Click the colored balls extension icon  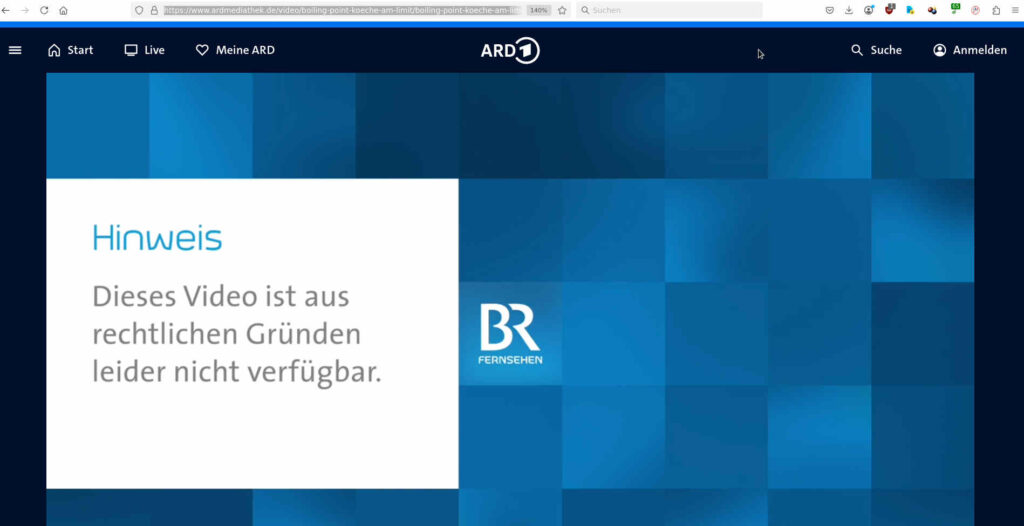coord(933,10)
